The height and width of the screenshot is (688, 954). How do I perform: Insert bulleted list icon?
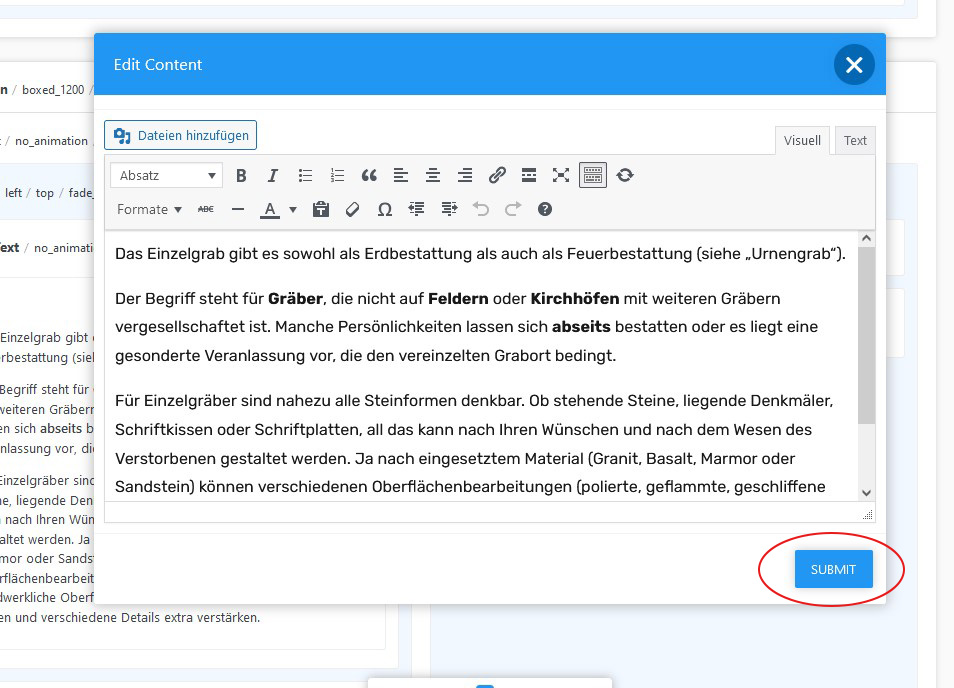pos(305,176)
